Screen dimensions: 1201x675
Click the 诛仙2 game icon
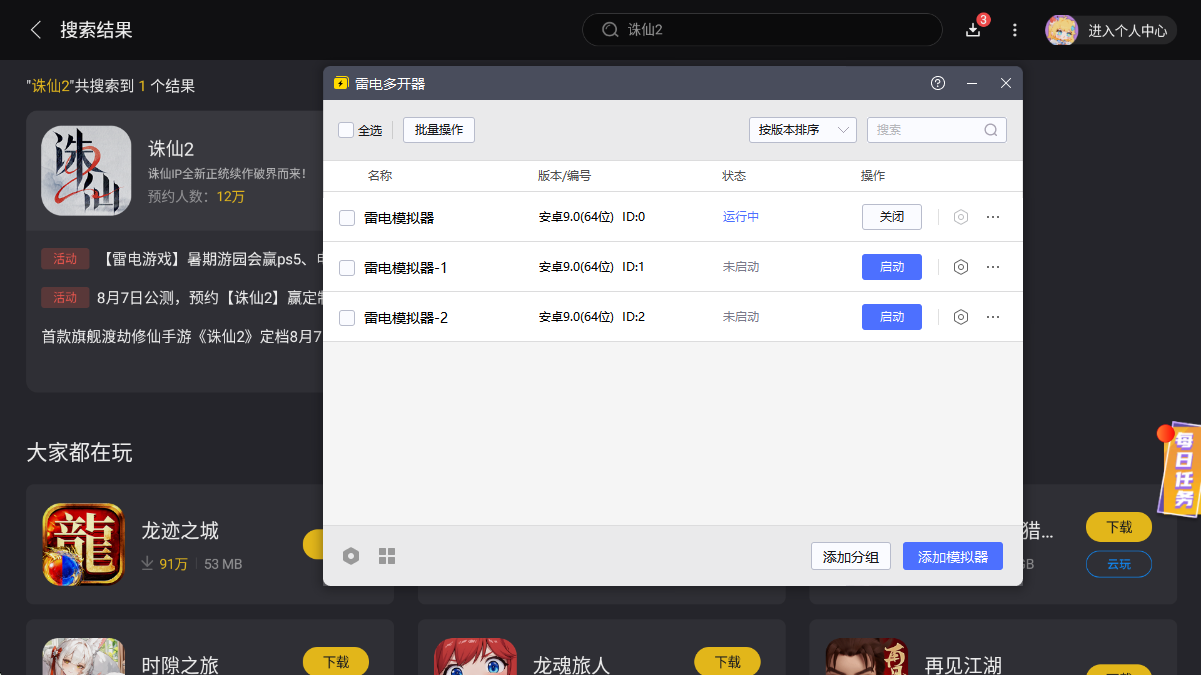86,171
